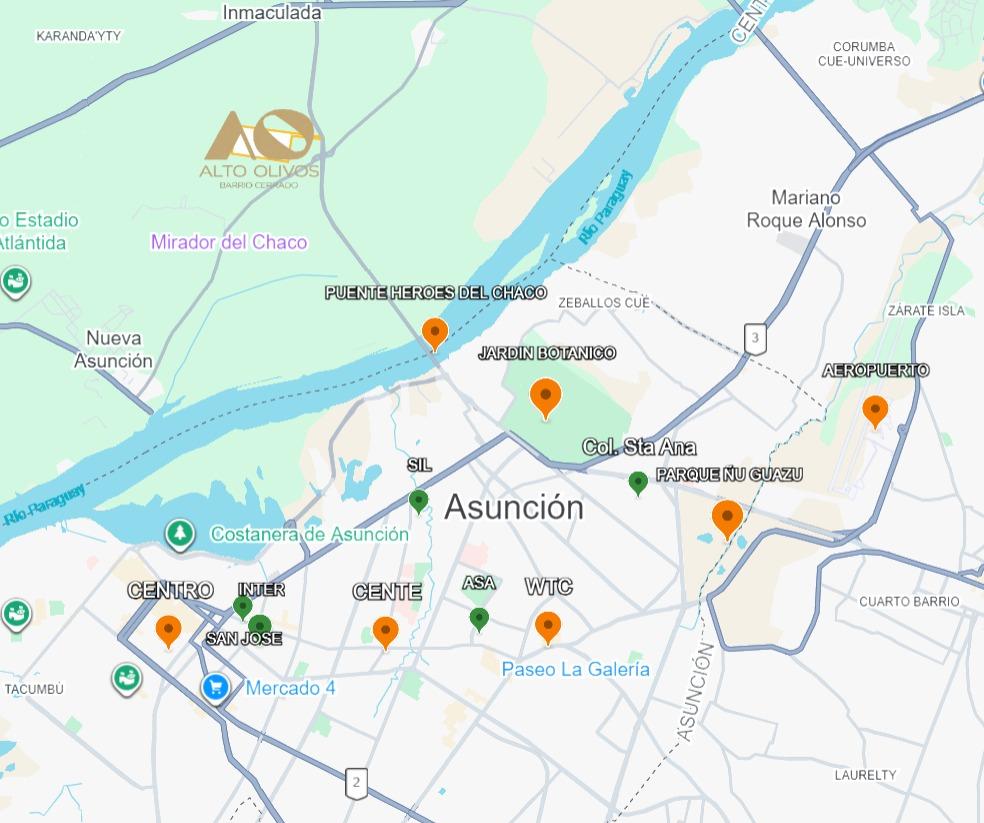984x823 pixels.
Task: Click the Puente Heroes del Chaco orange pin
Action: [x=435, y=334]
